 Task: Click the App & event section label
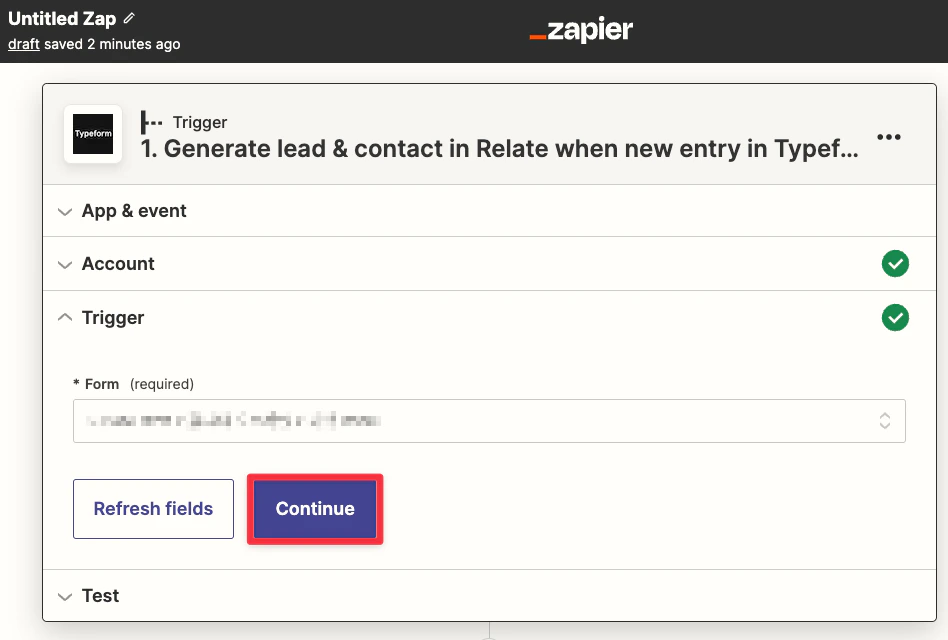pos(134,211)
